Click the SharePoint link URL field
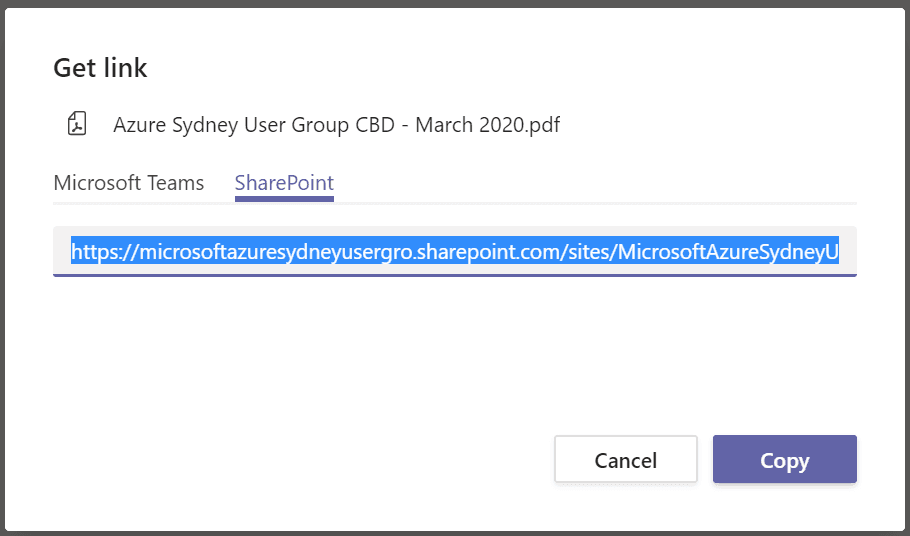The width and height of the screenshot is (910, 536). 455,252
